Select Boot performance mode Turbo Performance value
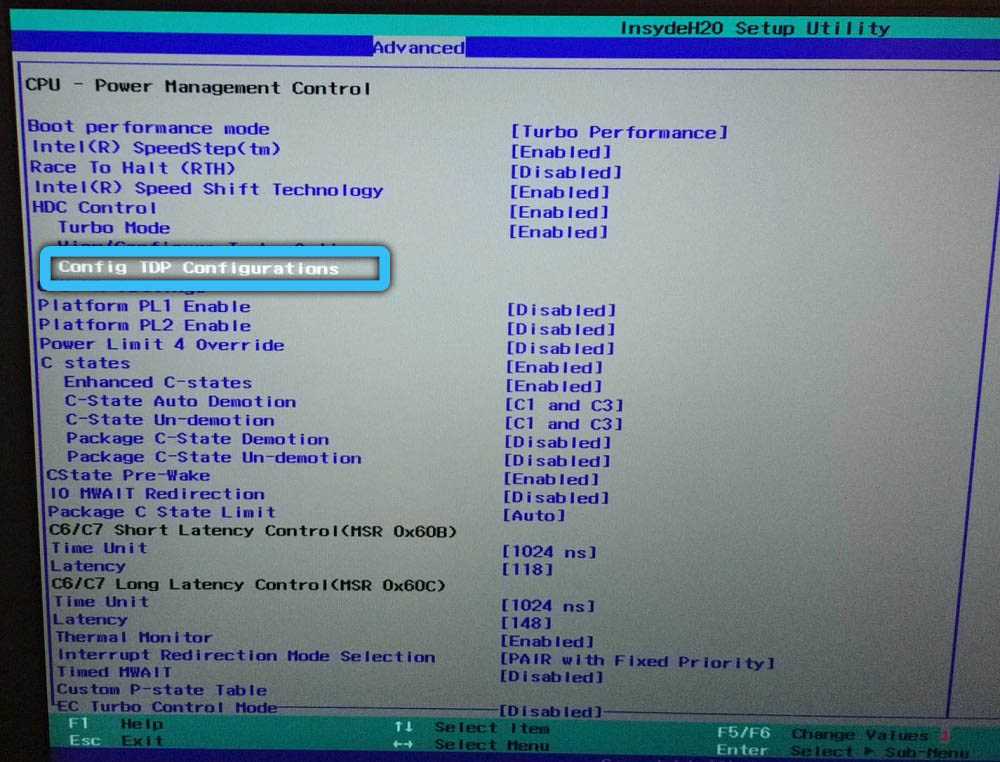The image size is (1000, 762). [618, 132]
